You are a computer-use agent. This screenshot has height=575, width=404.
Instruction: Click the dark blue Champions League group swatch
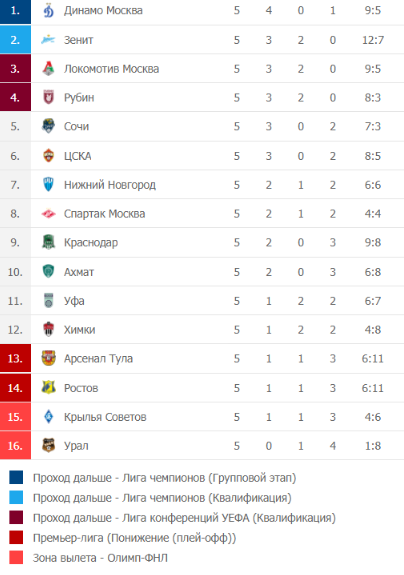tap(16, 478)
